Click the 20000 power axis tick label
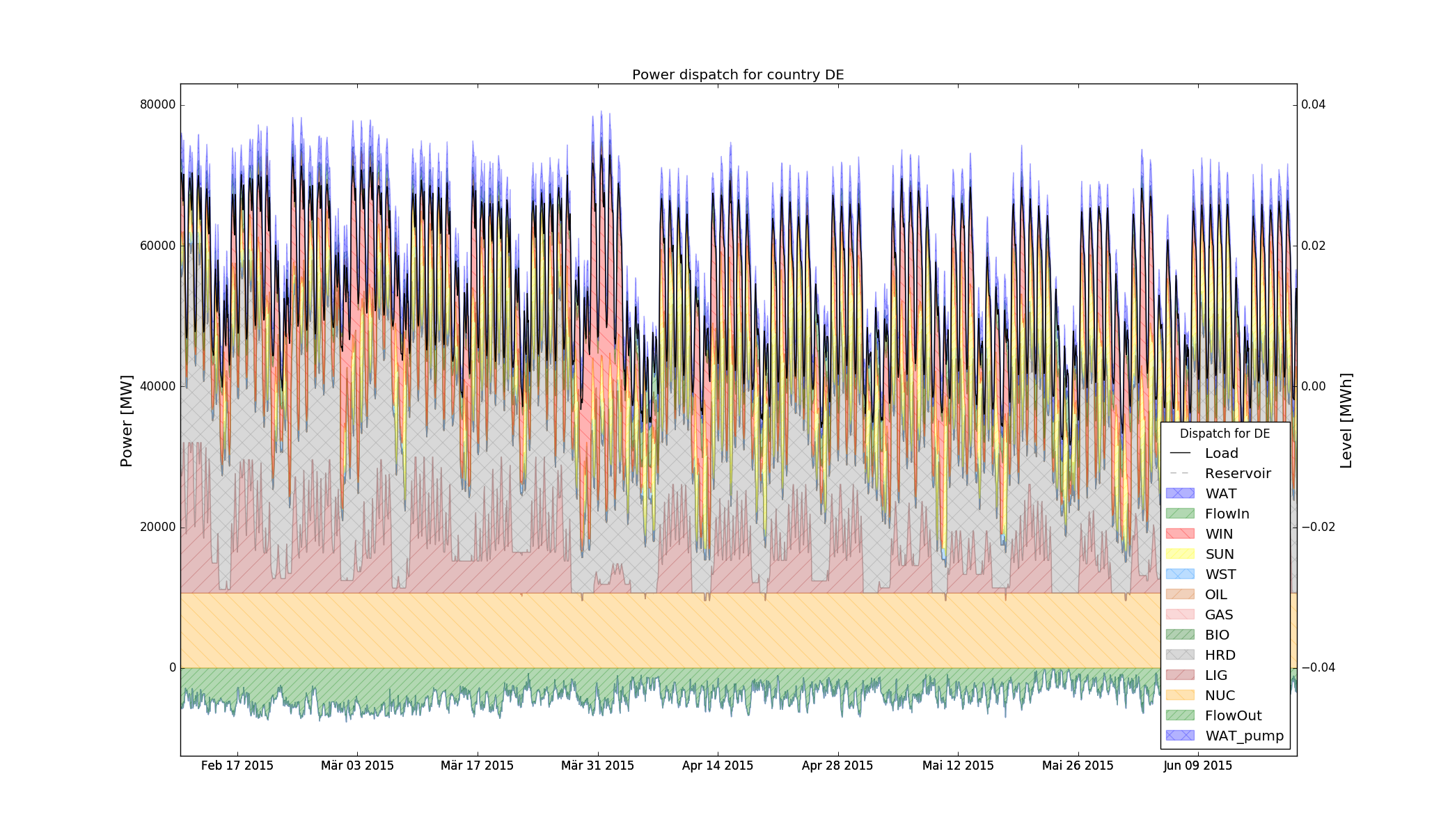The height and width of the screenshot is (840, 1441). [158, 527]
